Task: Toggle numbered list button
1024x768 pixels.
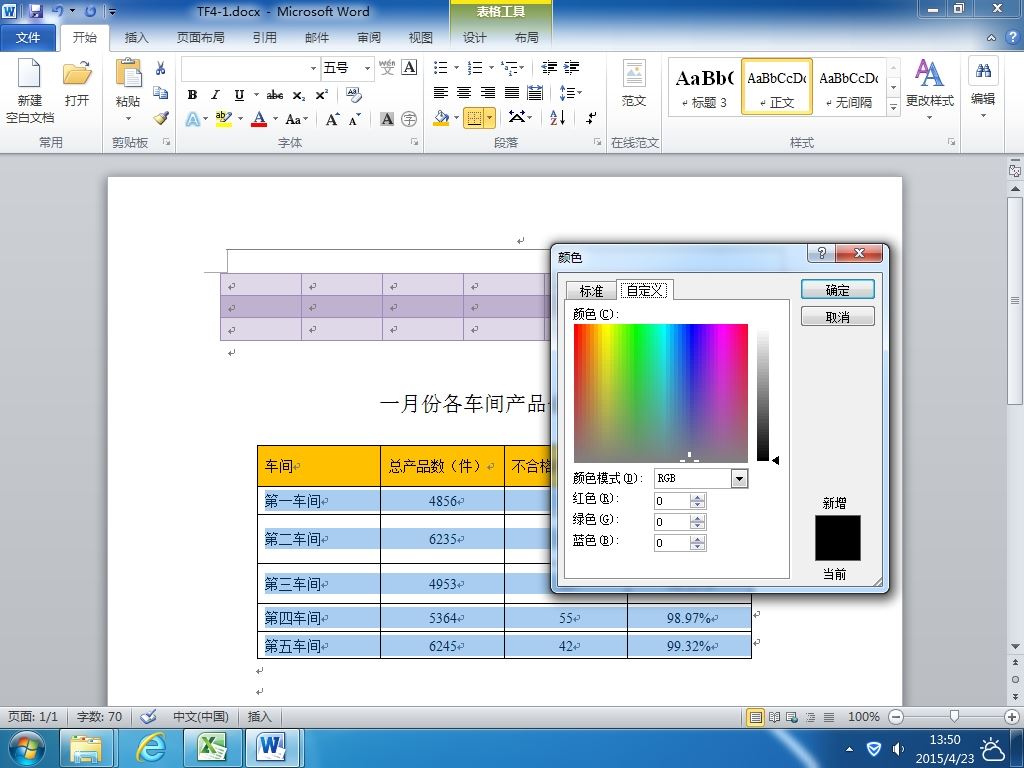Action: coord(475,67)
